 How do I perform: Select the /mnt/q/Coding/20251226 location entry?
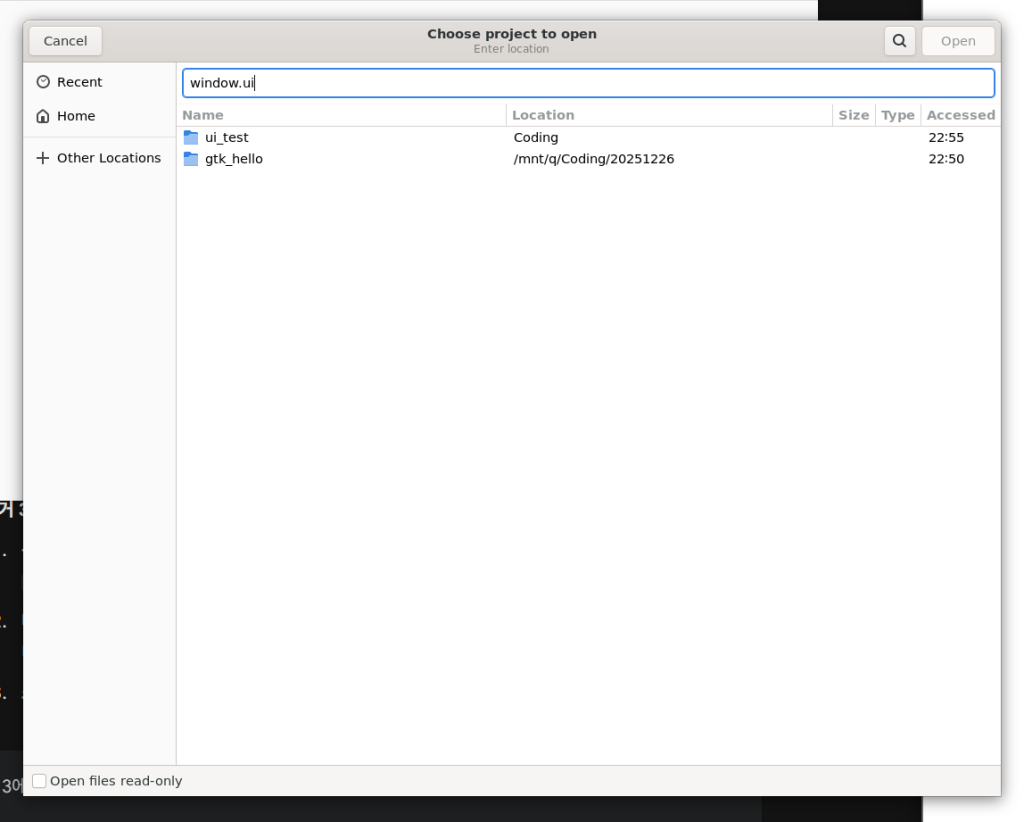pyautogui.click(x=593, y=158)
